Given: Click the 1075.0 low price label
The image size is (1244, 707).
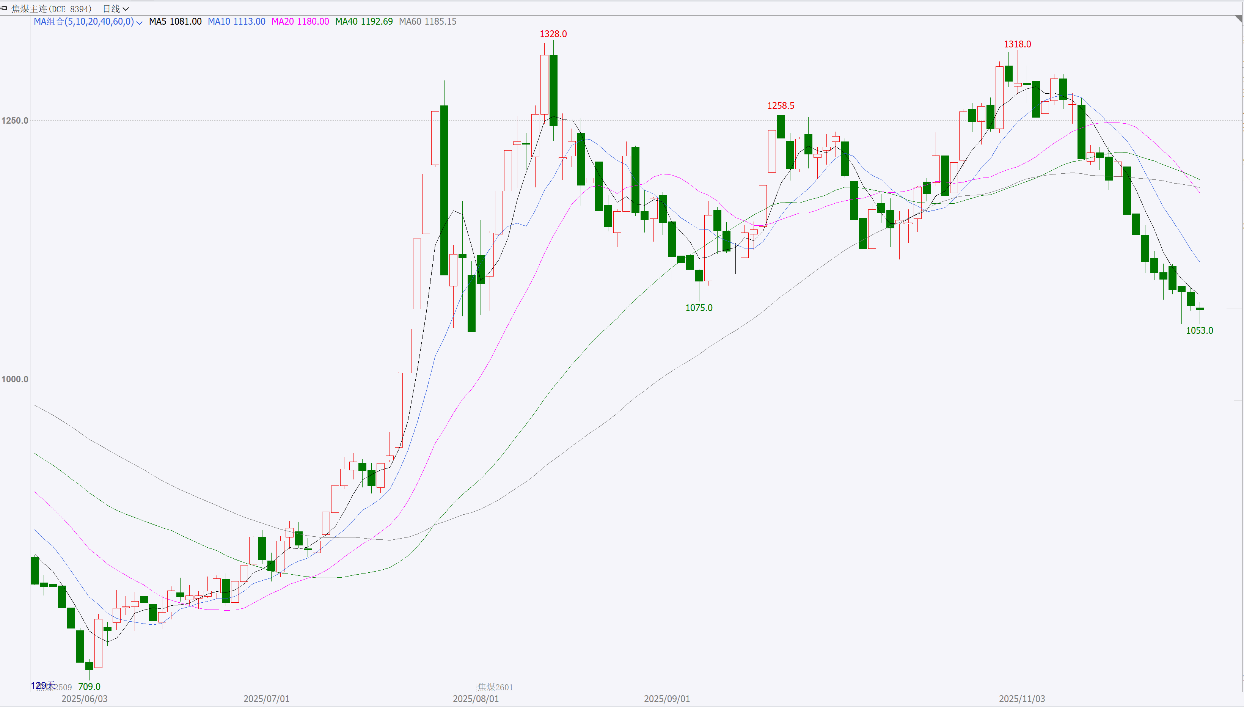Looking at the screenshot, I should point(698,308).
